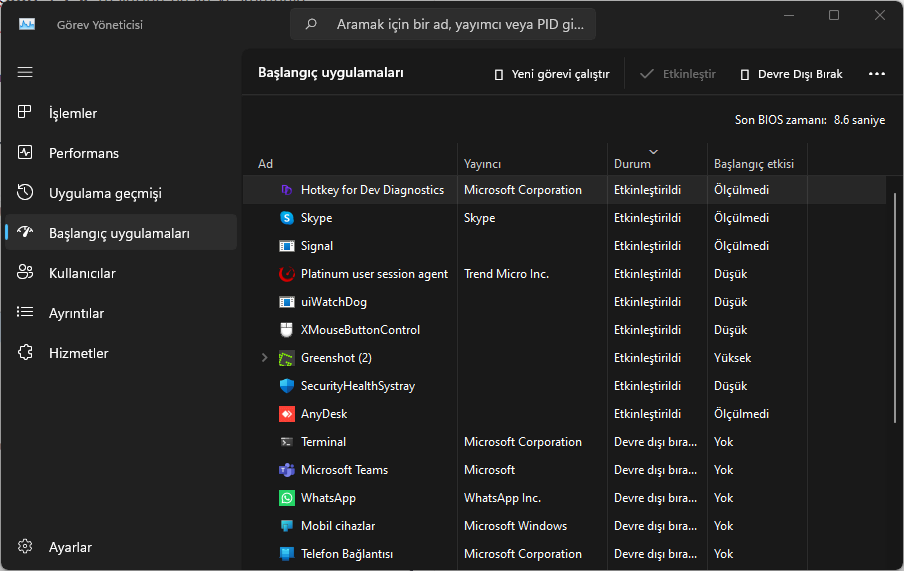Sort by the Yayıncı column header
This screenshot has height=571, width=904.
click(x=482, y=164)
